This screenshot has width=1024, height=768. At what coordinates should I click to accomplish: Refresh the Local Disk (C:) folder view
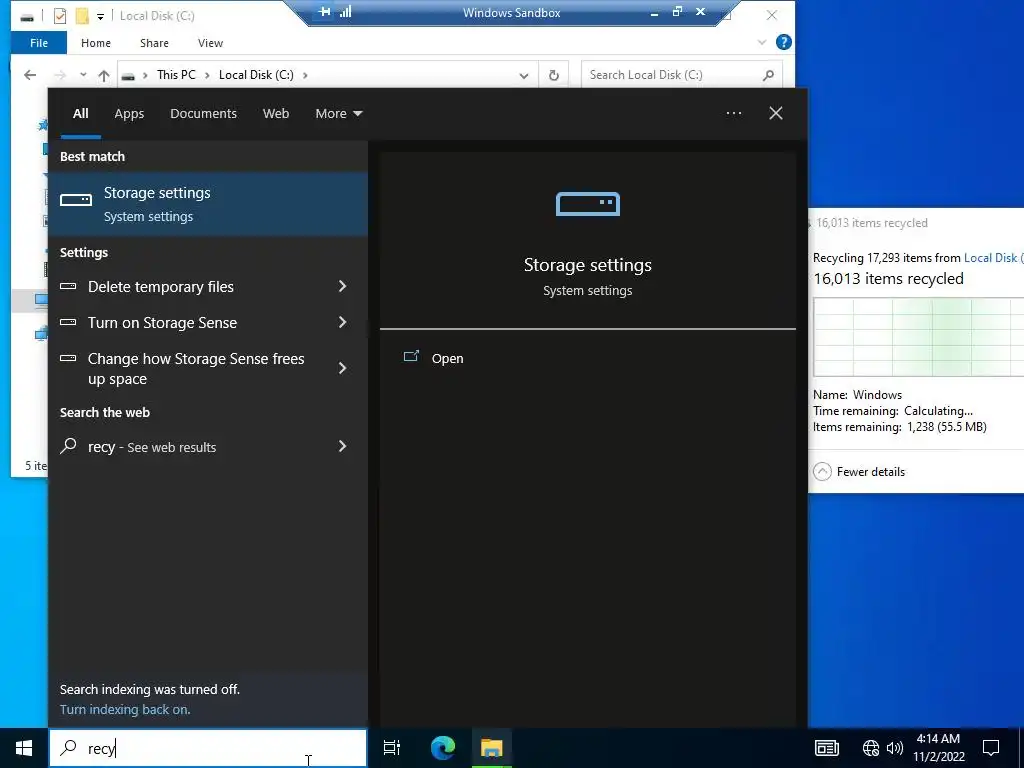coord(554,75)
